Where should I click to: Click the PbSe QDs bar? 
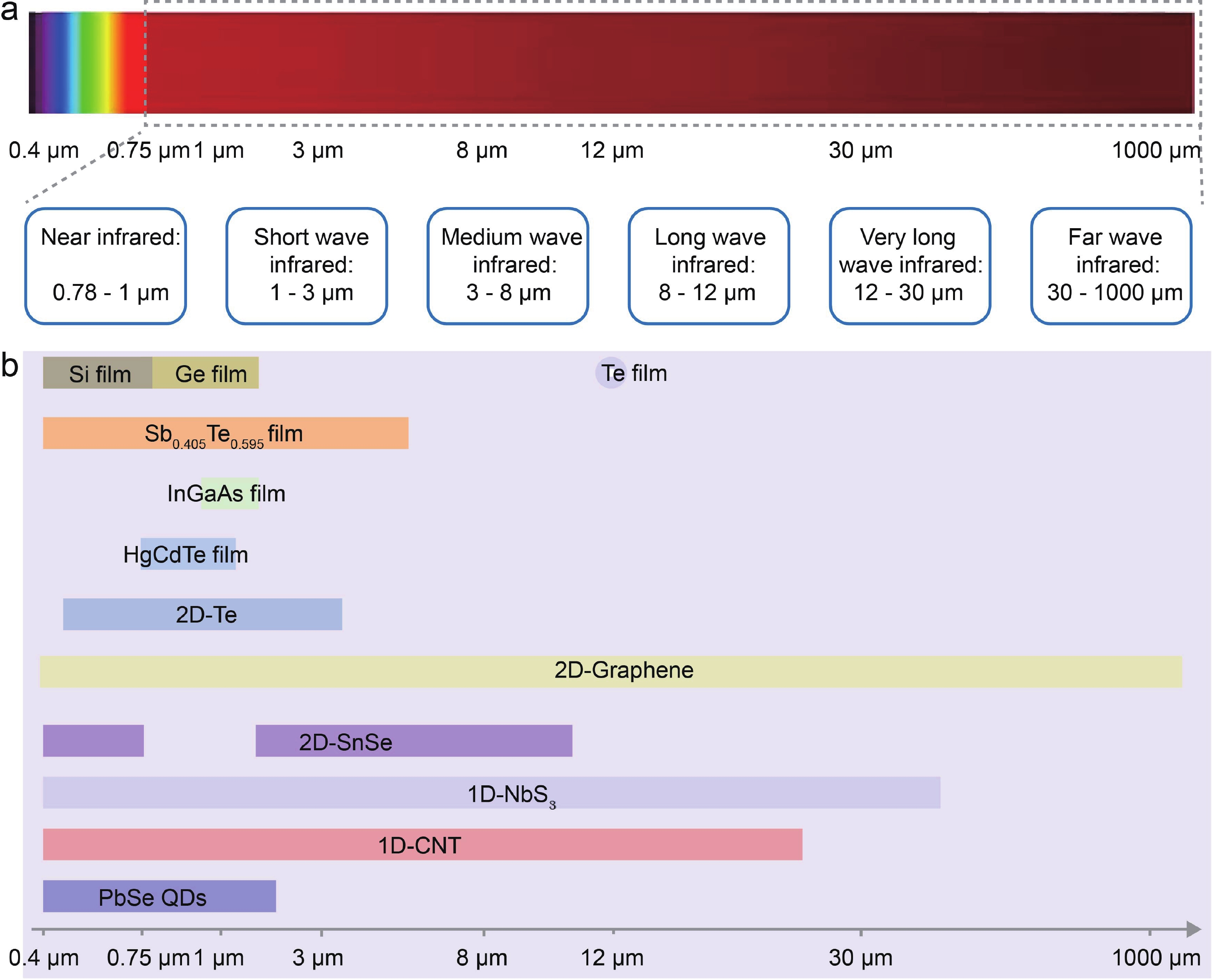159,897
